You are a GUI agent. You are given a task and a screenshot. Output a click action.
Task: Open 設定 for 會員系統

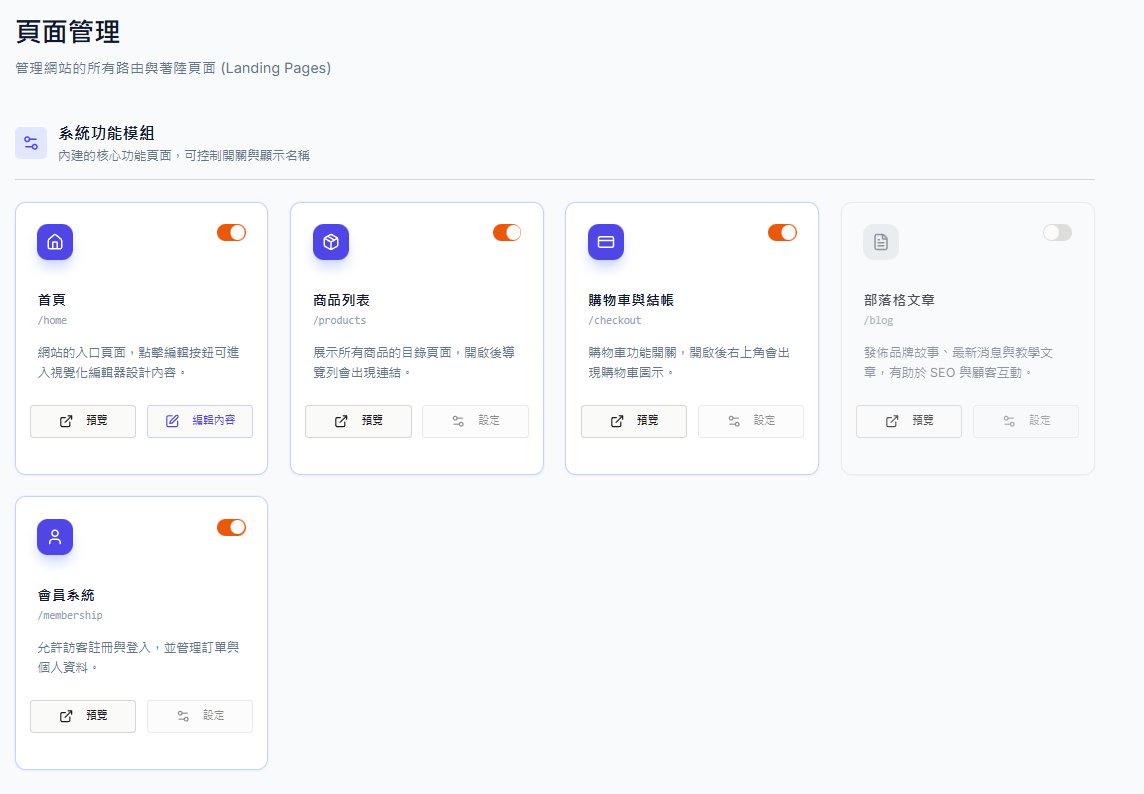pyautogui.click(x=200, y=716)
